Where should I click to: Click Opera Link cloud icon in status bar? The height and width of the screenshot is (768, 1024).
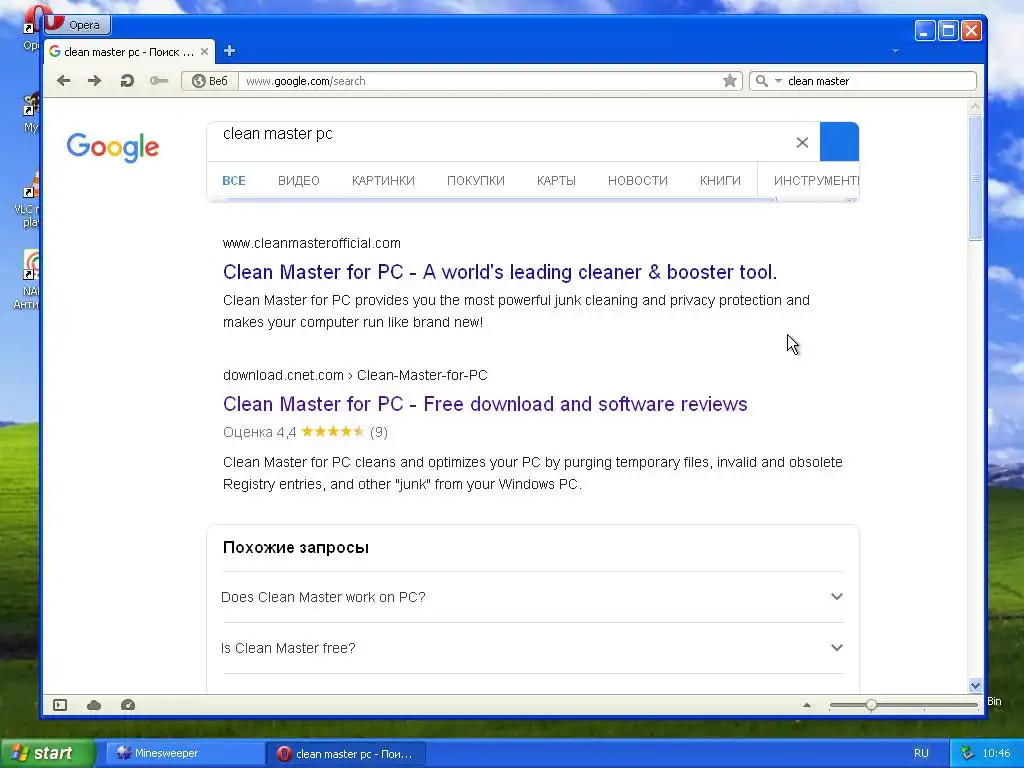pyautogui.click(x=94, y=705)
